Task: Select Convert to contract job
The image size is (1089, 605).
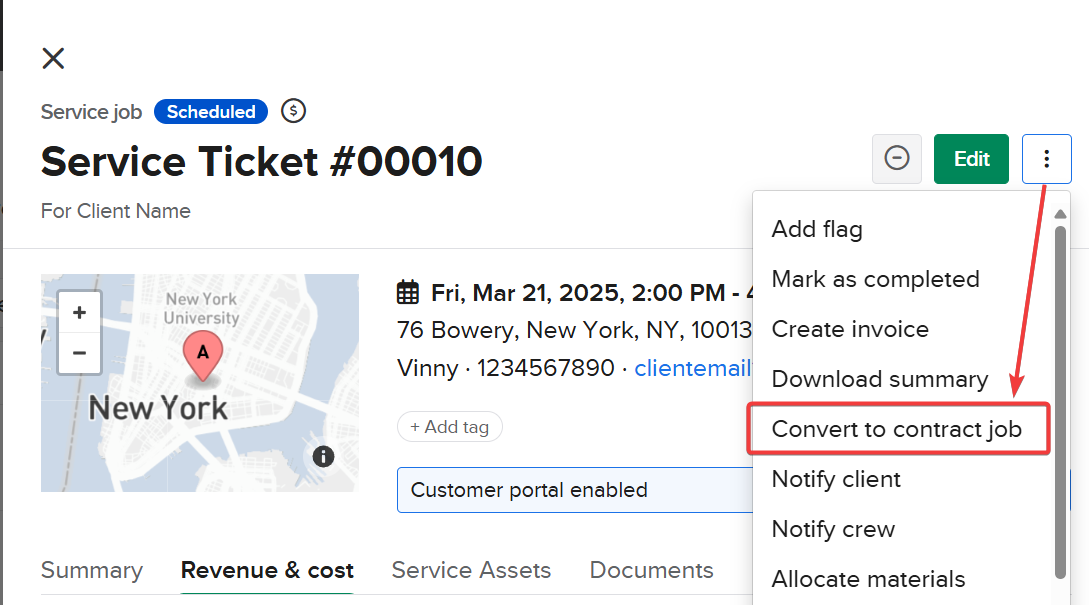Action: tap(897, 429)
